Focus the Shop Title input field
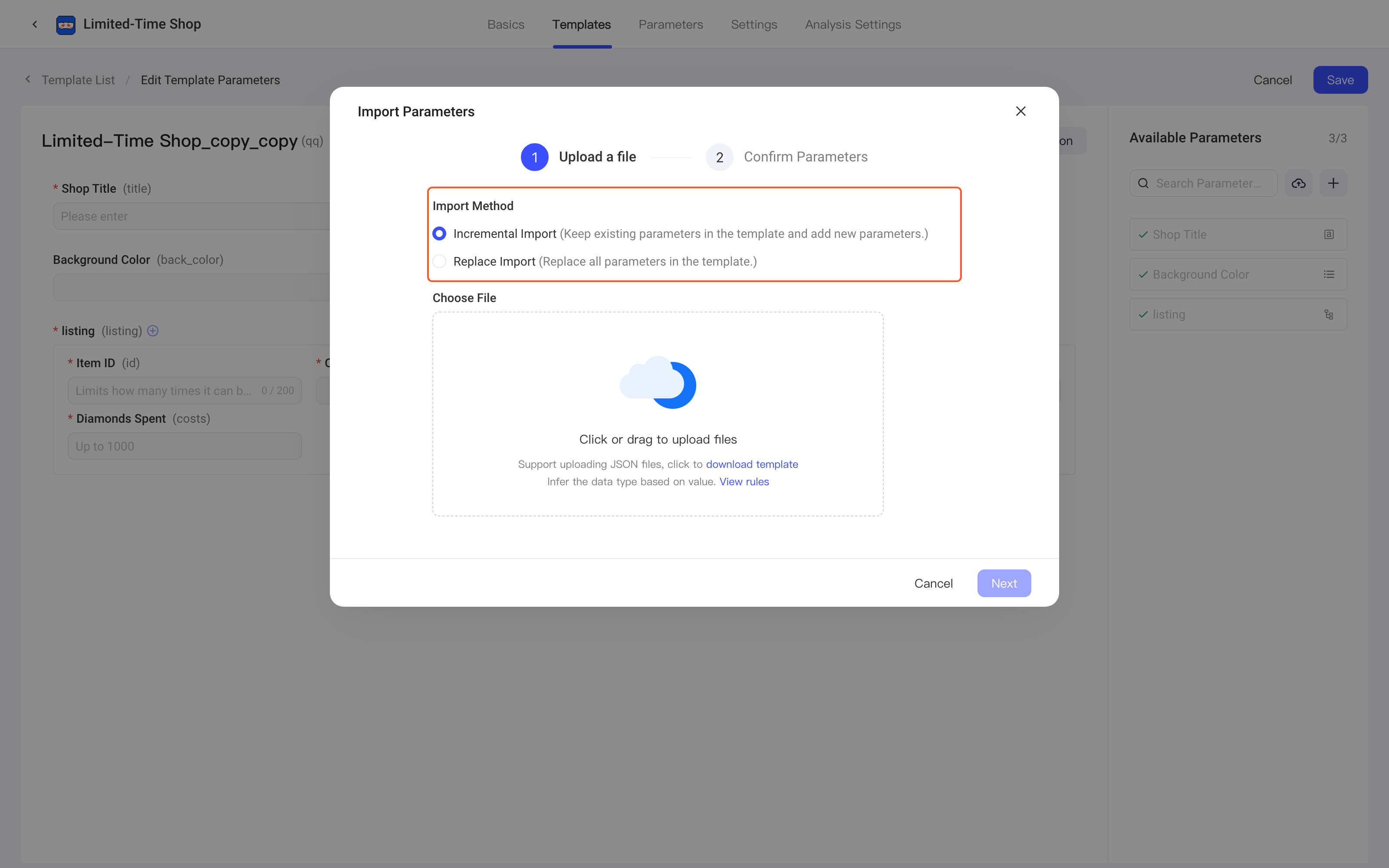Viewport: 1389px width, 868px height. (x=192, y=217)
